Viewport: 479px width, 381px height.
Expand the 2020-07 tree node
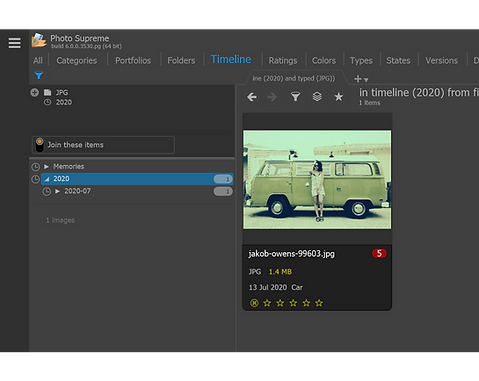58,191
